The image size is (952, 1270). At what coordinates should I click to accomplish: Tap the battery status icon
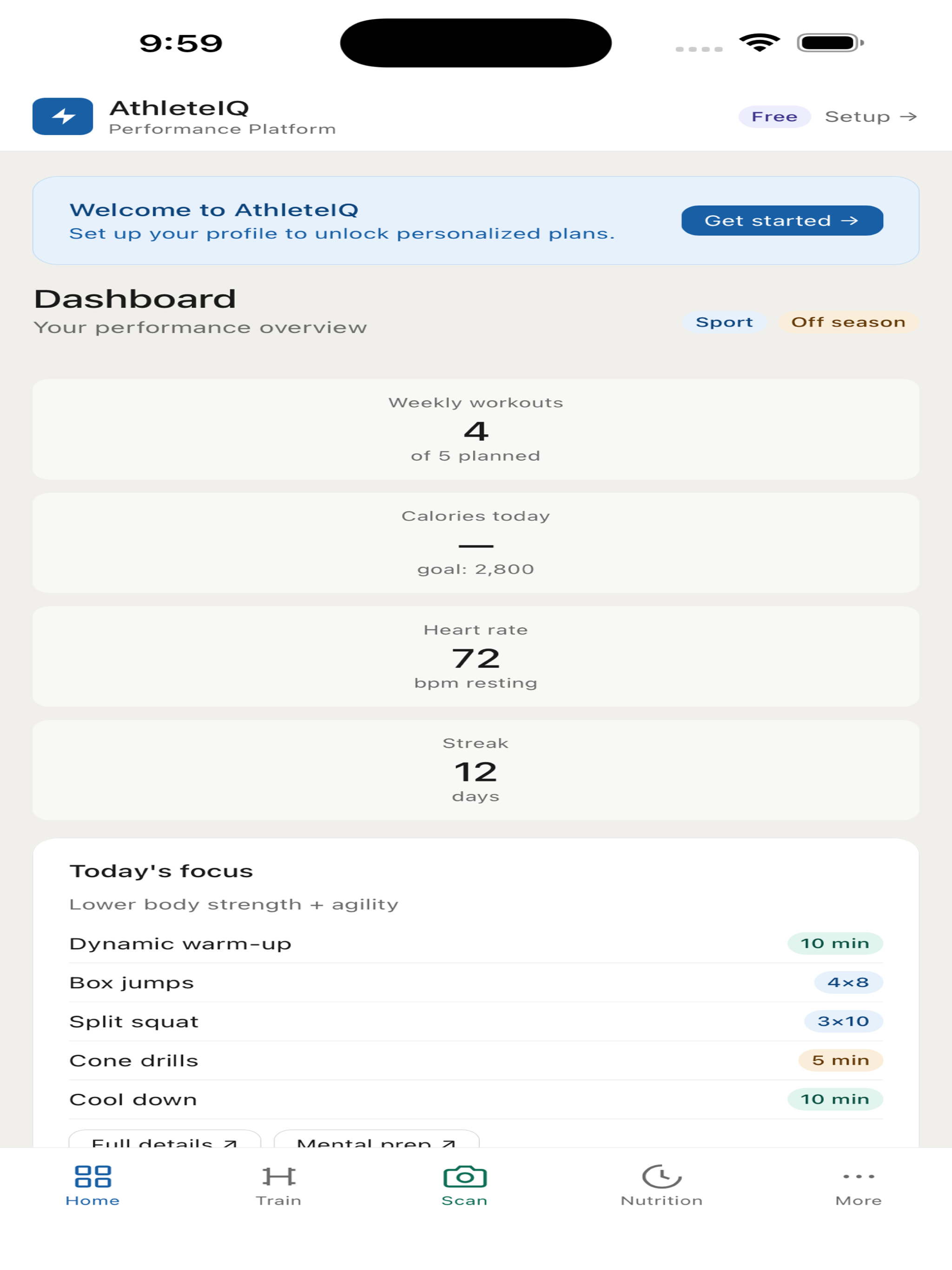[x=830, y=42]
